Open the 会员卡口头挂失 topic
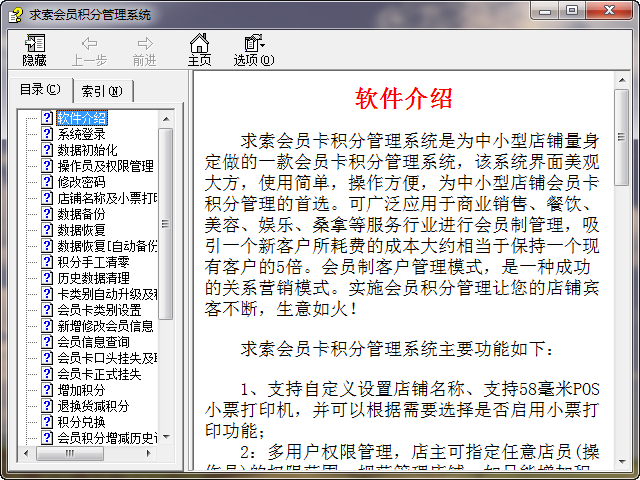The height and width of the screenshot is (480, 640). 107,358
